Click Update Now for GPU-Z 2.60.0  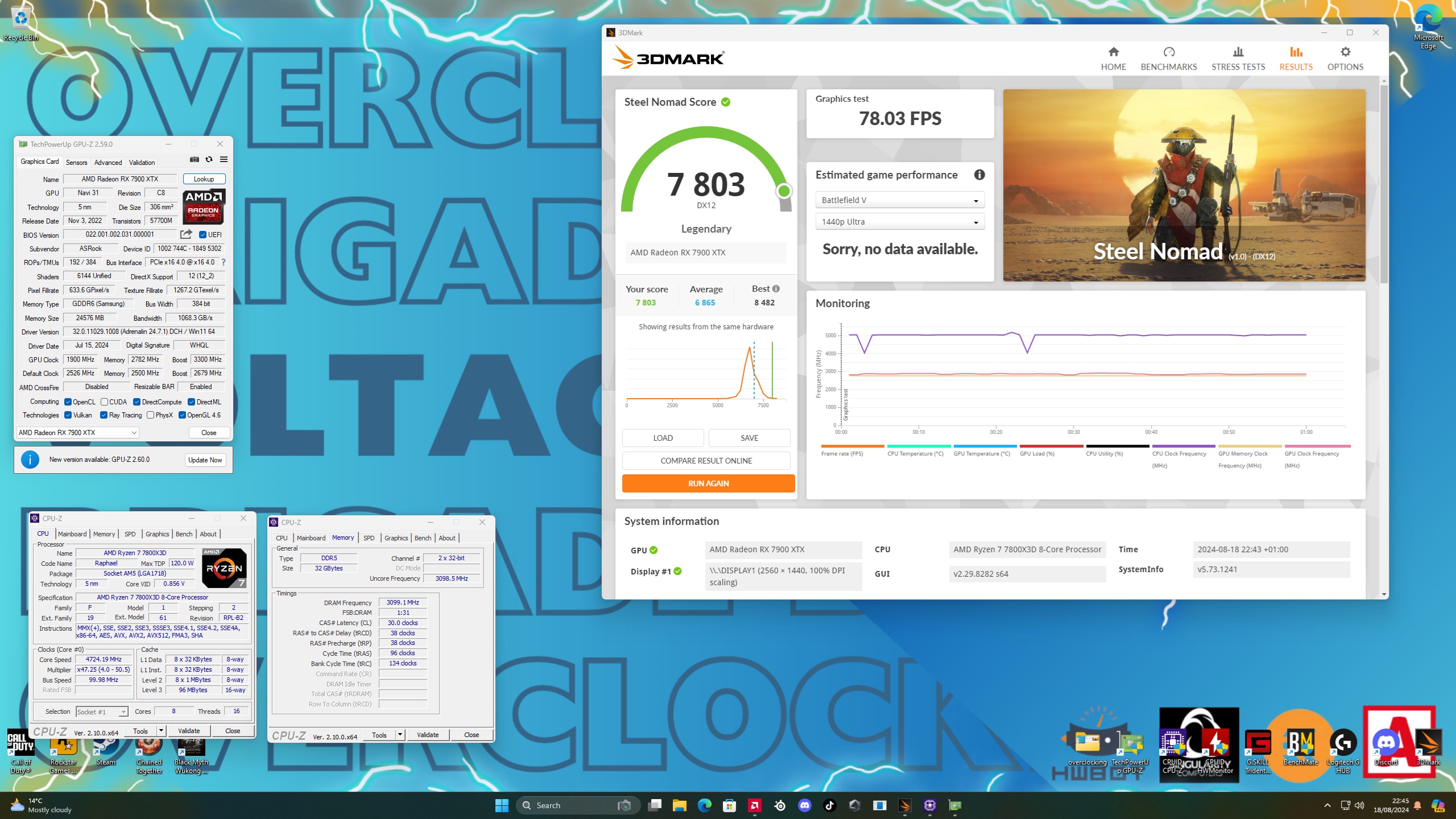pyautogui.click(x=205, y=460)
